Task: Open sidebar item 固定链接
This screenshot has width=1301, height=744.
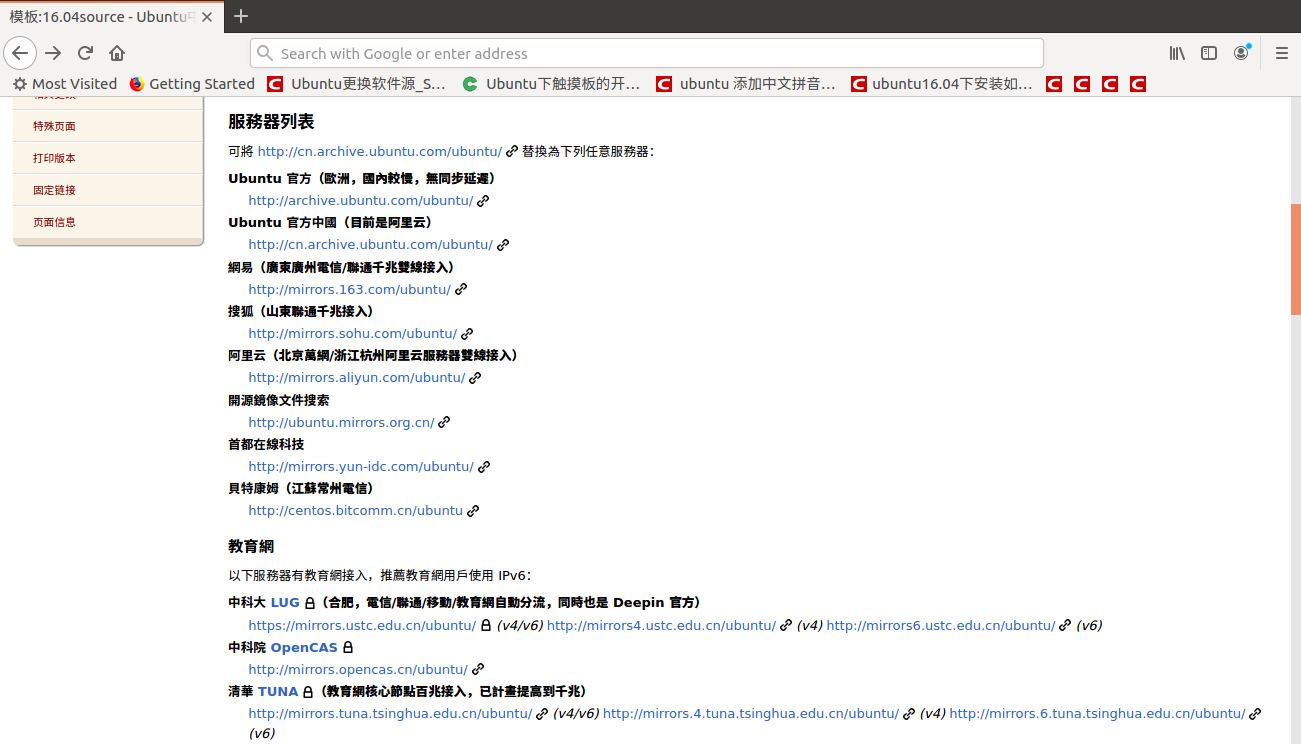Action: click(54, 190)
